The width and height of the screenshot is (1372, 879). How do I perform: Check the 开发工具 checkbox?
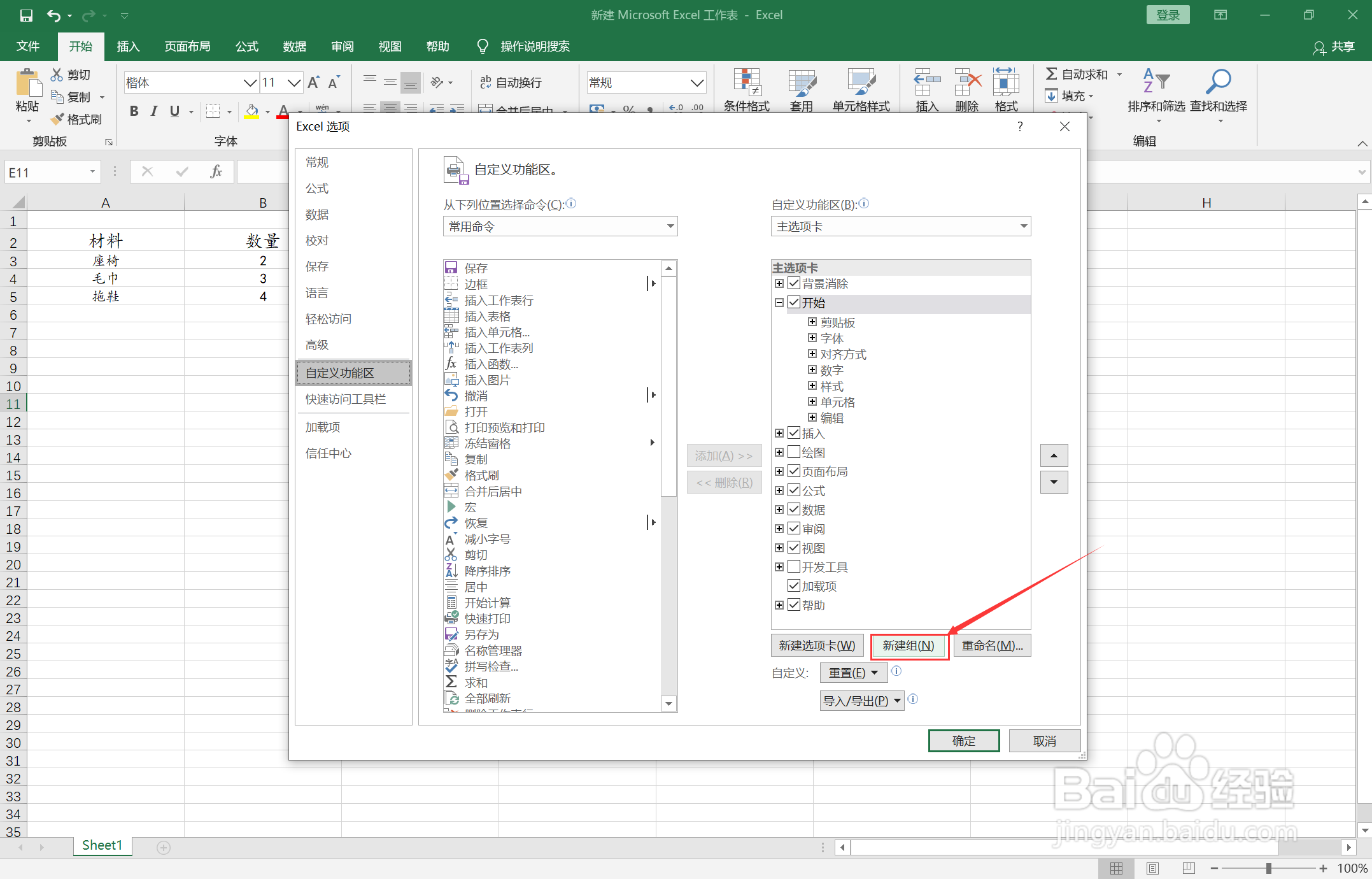[794, 567]
